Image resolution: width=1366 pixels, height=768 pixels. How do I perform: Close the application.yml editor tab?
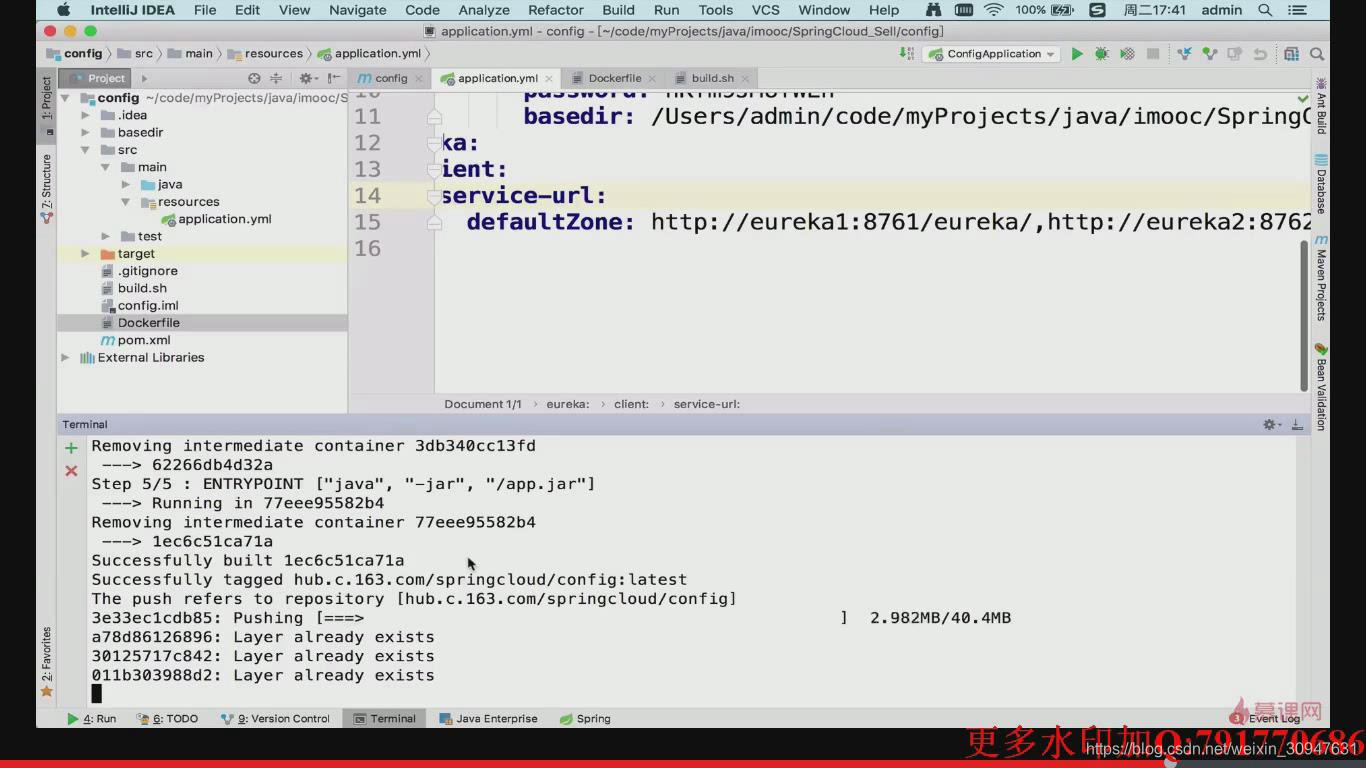[x=548, y=78]
